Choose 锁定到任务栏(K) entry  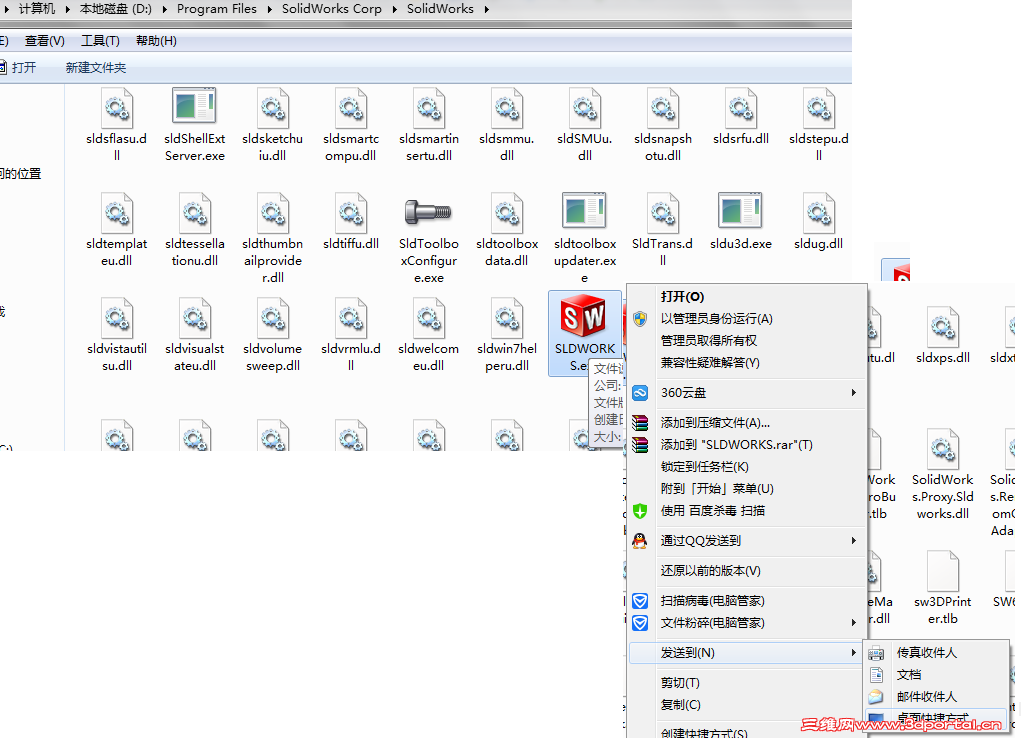[747, 467]
